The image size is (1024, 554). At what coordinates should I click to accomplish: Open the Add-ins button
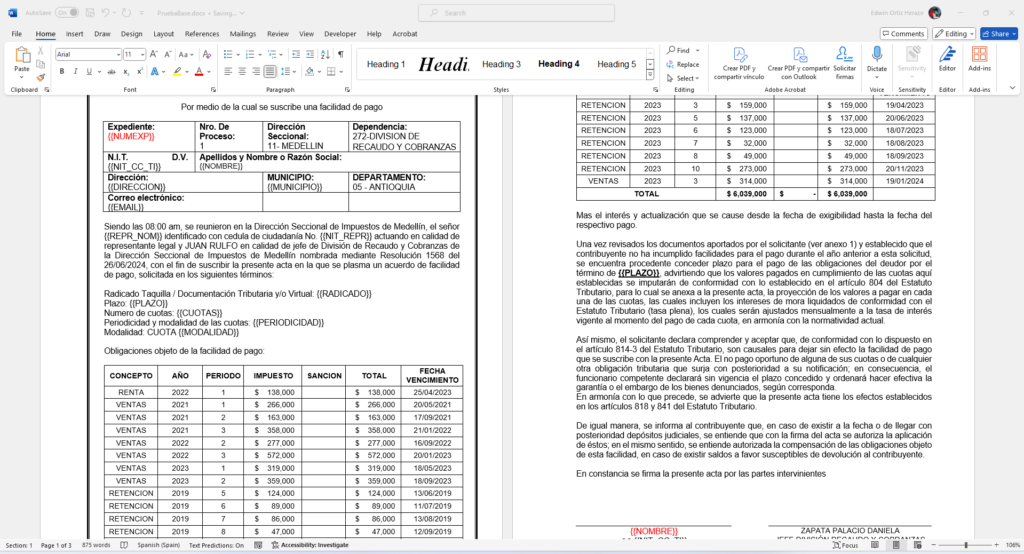pyautogui.click(x=979, y=59)
